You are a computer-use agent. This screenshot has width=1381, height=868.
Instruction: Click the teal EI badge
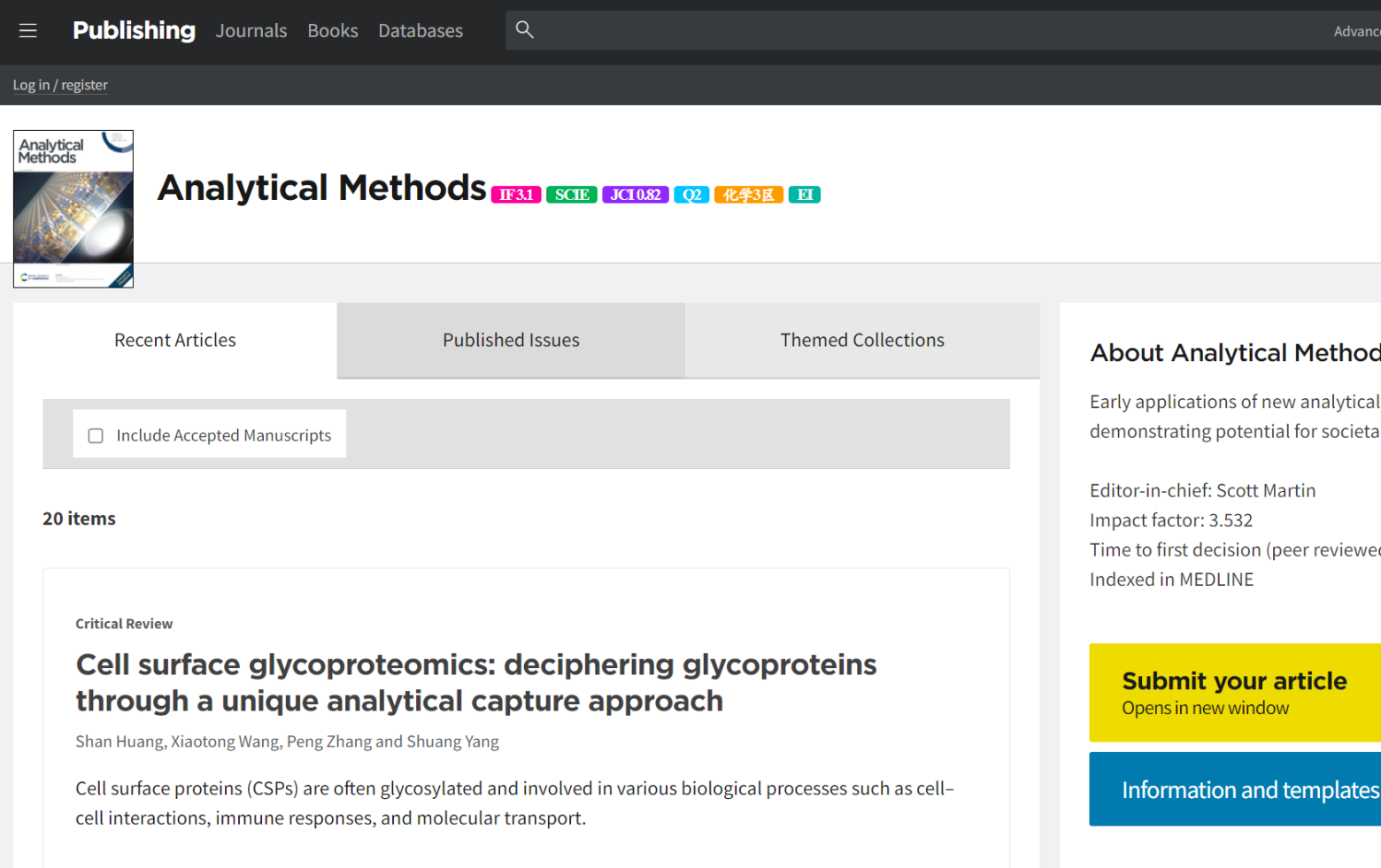(804, 195)
